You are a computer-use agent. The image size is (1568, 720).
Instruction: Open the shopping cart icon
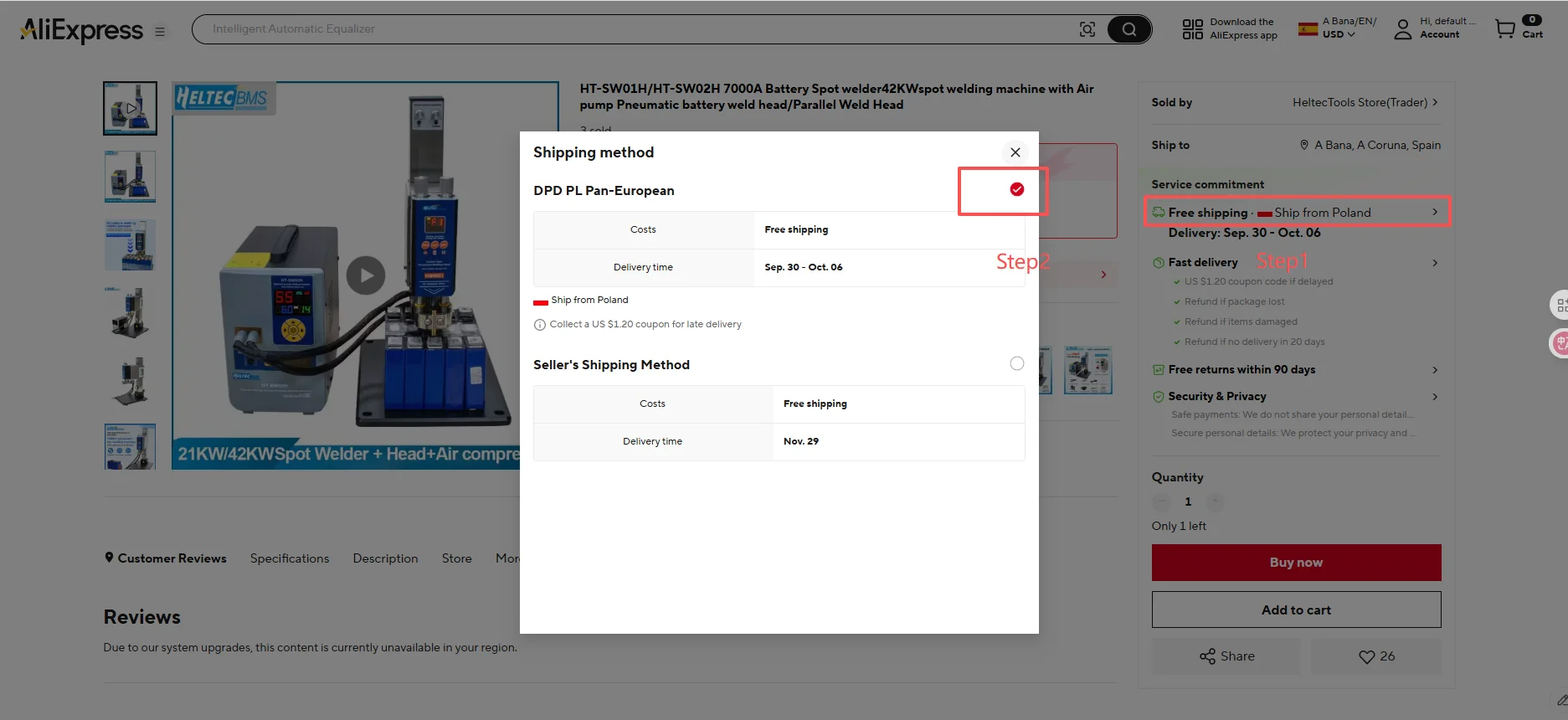click(1505, 29)
